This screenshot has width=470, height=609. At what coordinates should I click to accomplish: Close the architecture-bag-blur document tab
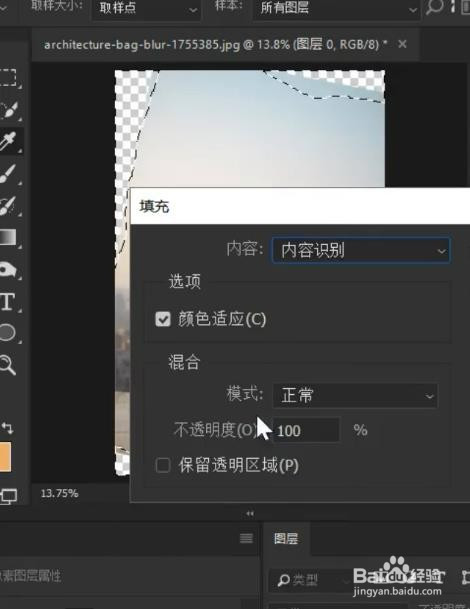tap(402, 44)
